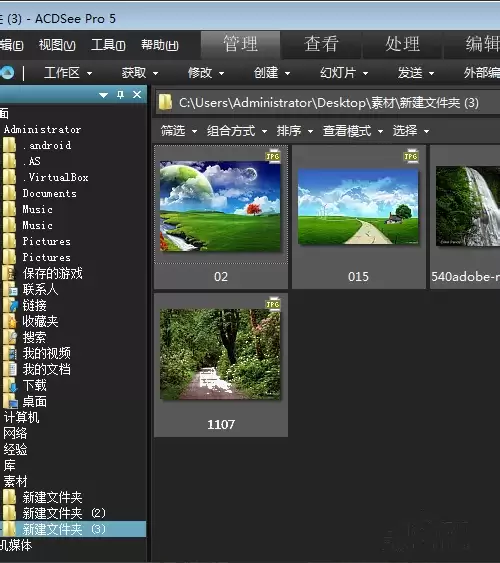Screen dimensions: 500x563
Task: Click the 我的视频 video folder icon
Action: tap(10, 353)
